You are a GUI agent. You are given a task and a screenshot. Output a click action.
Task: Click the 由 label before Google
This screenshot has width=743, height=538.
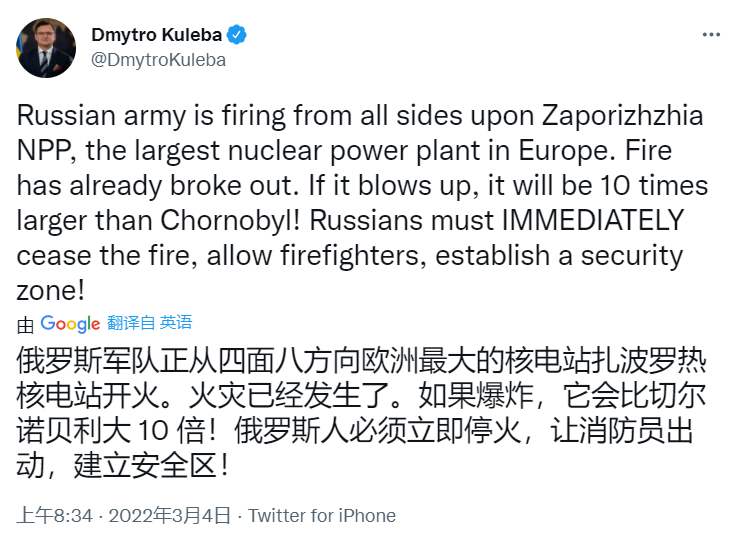point(25,325)
